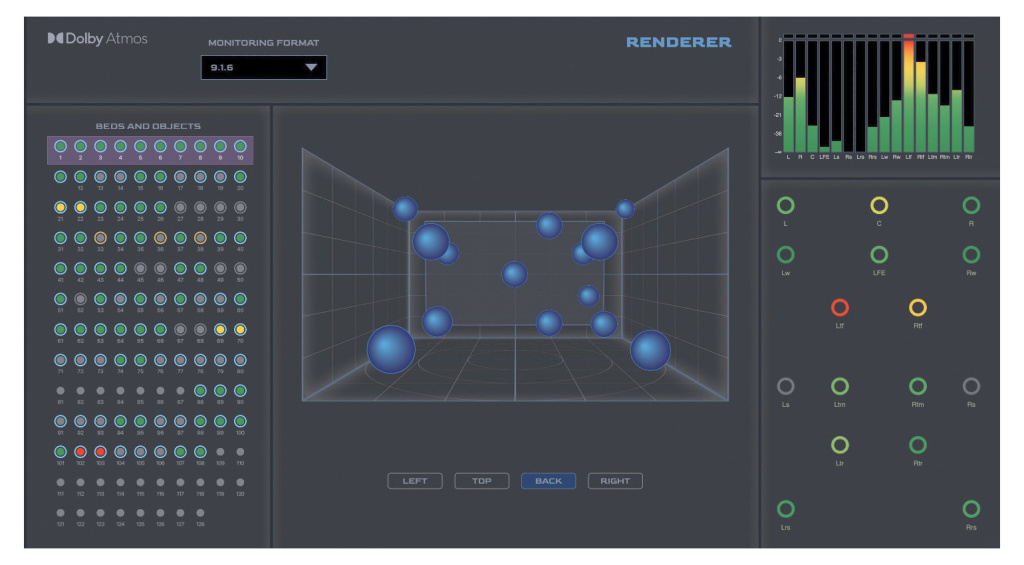Click the center audio object sphere in room
1024x565 pixels.
[515, 274]
